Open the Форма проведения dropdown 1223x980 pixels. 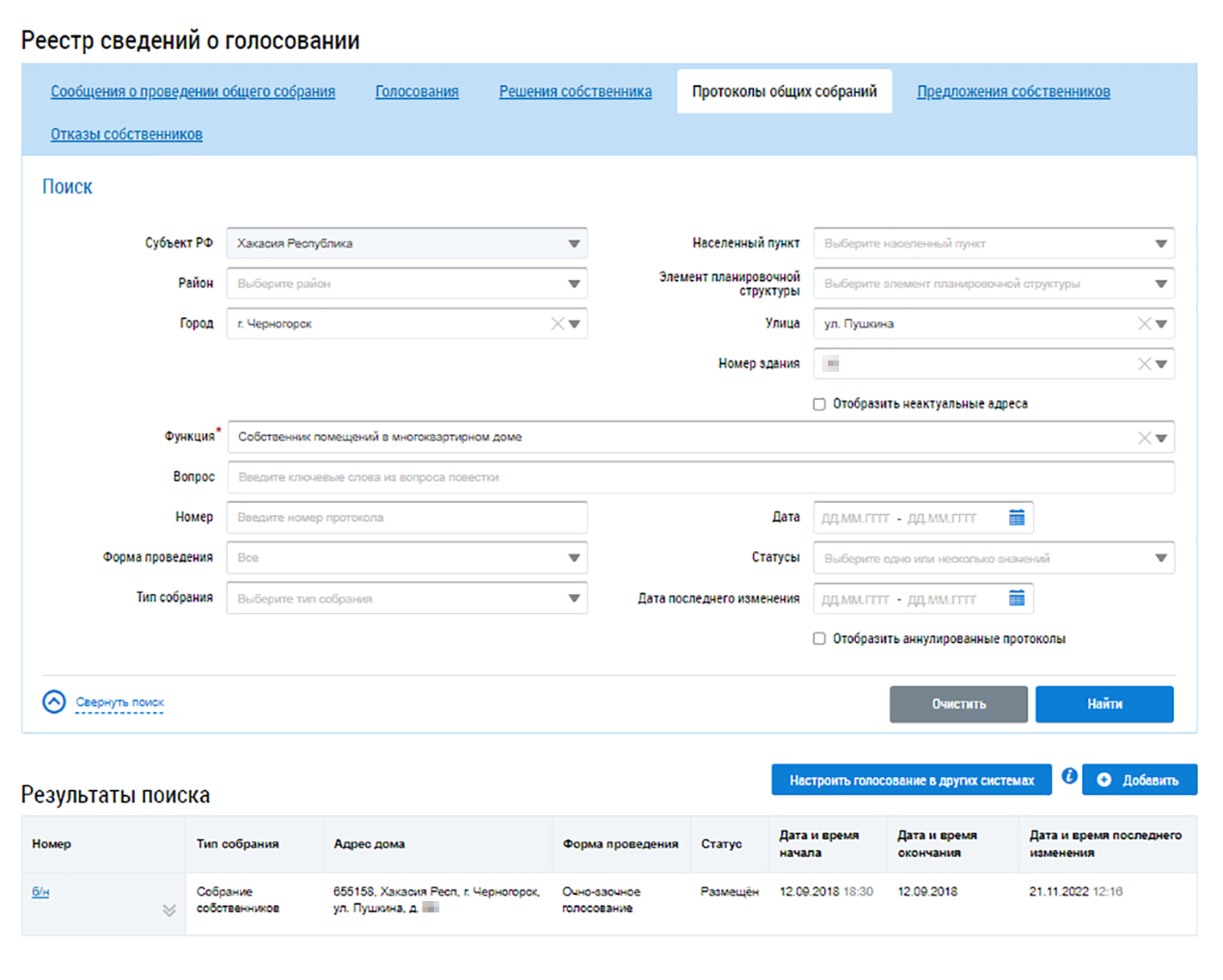pos(407,558)
